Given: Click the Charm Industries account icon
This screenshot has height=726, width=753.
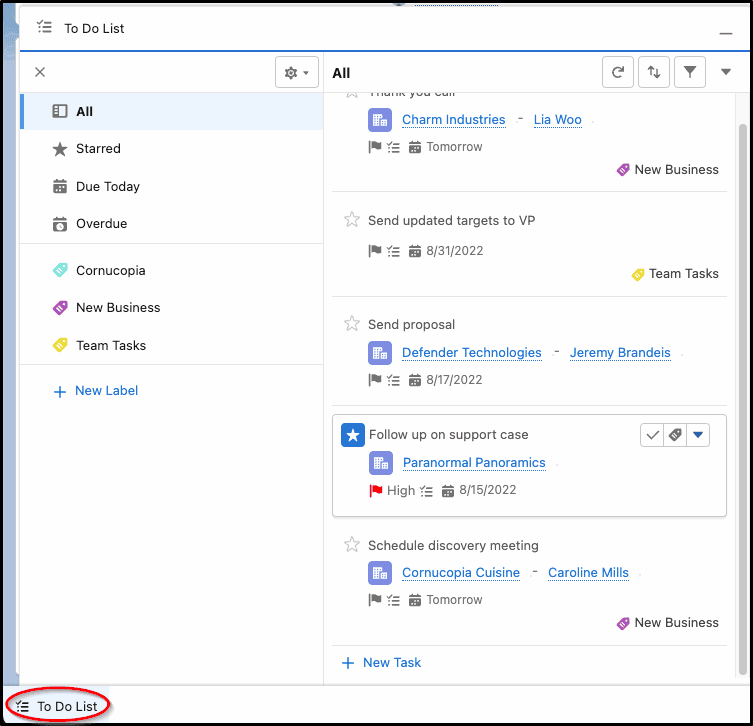Looking at the screenshot, I should (380, 120).
